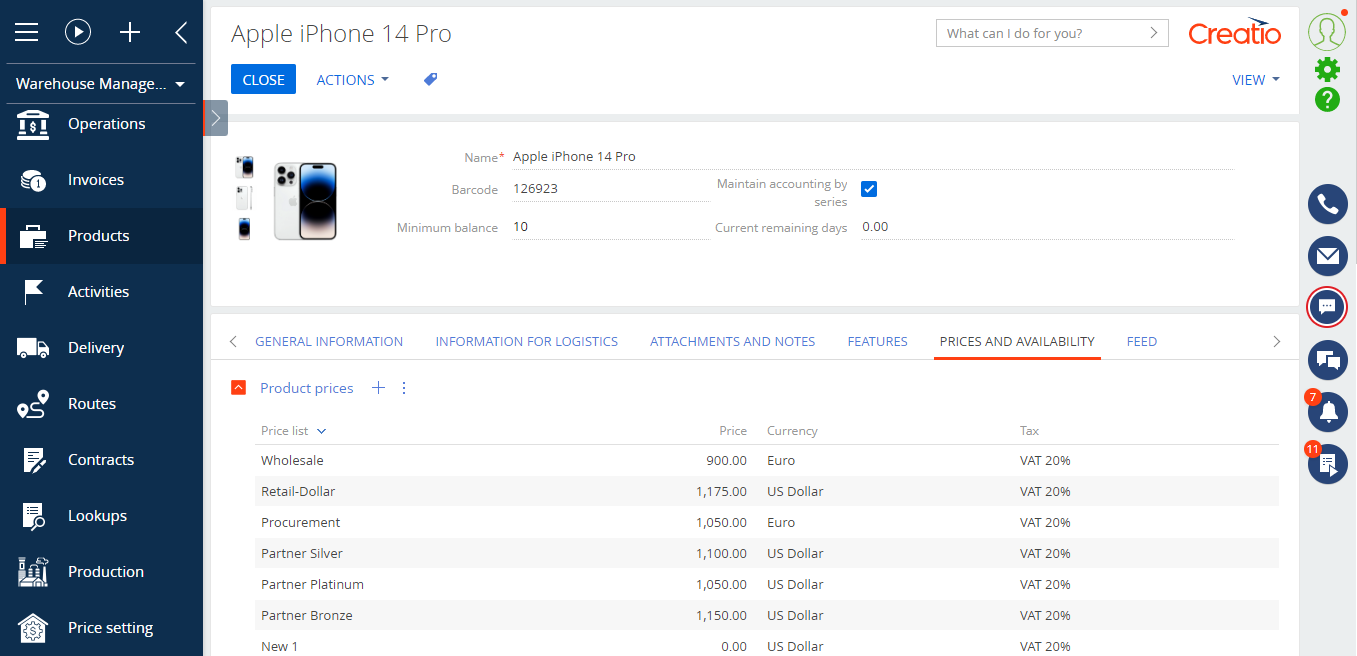Open system designer gear icon
The height and width of the screenshot is (656, 1357).
tap(1327, 69)
